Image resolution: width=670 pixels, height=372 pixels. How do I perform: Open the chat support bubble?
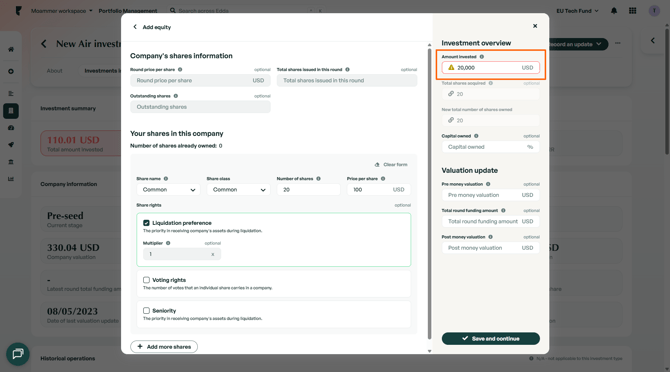point(18,354)
